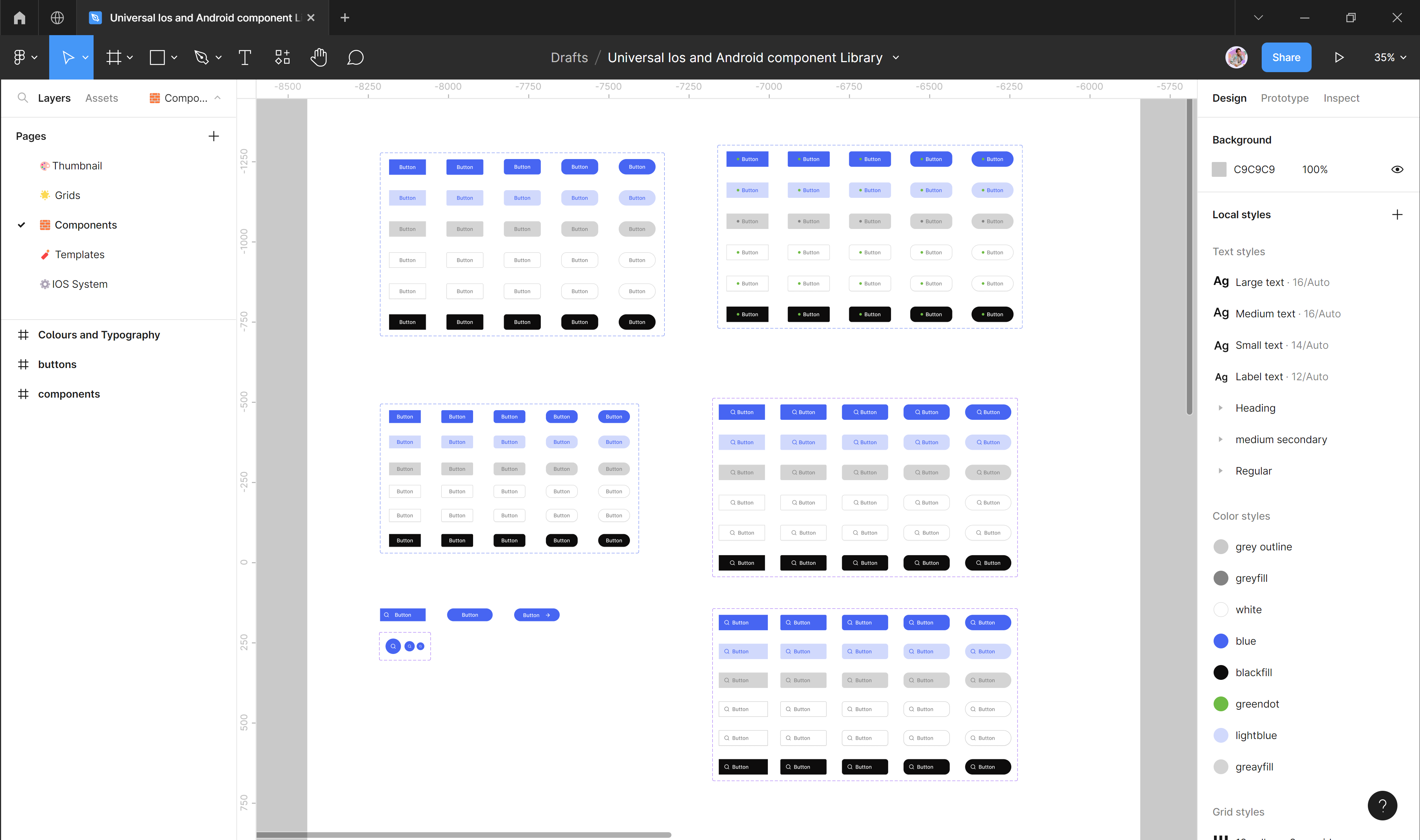The width and height of the screenshot is (1420, 840).
Task: Select the greendot colour style swatch
Action: tap(1221, 704)
